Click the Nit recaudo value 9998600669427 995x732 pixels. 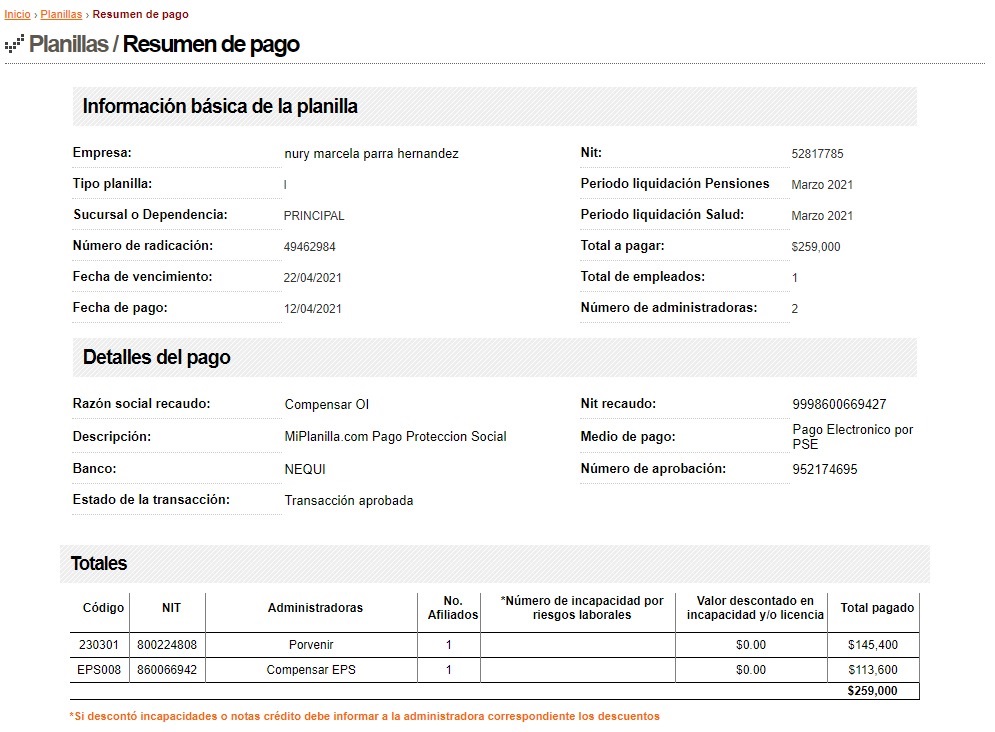point(838,405)
